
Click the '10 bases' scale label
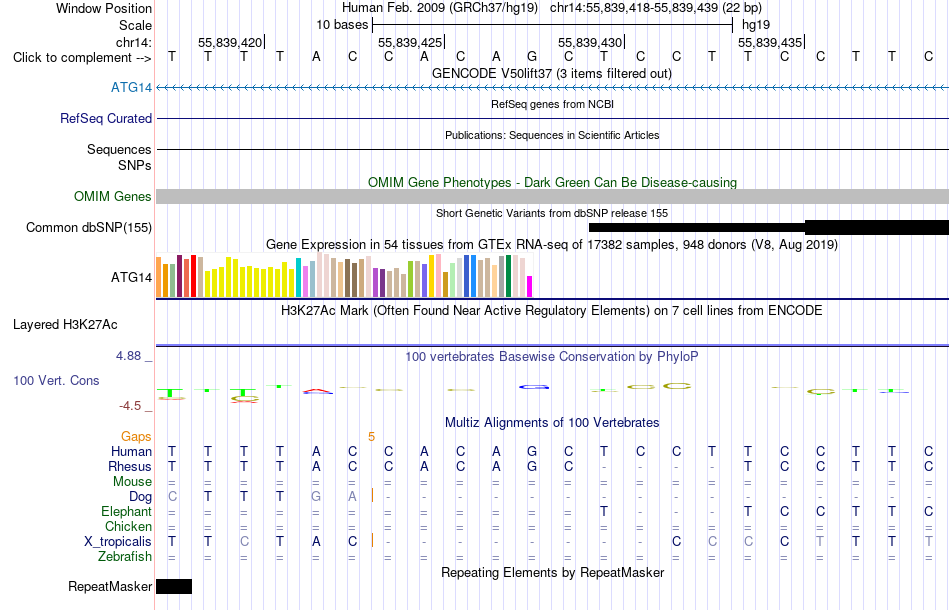pyautogui.click(x=342, y=25)
